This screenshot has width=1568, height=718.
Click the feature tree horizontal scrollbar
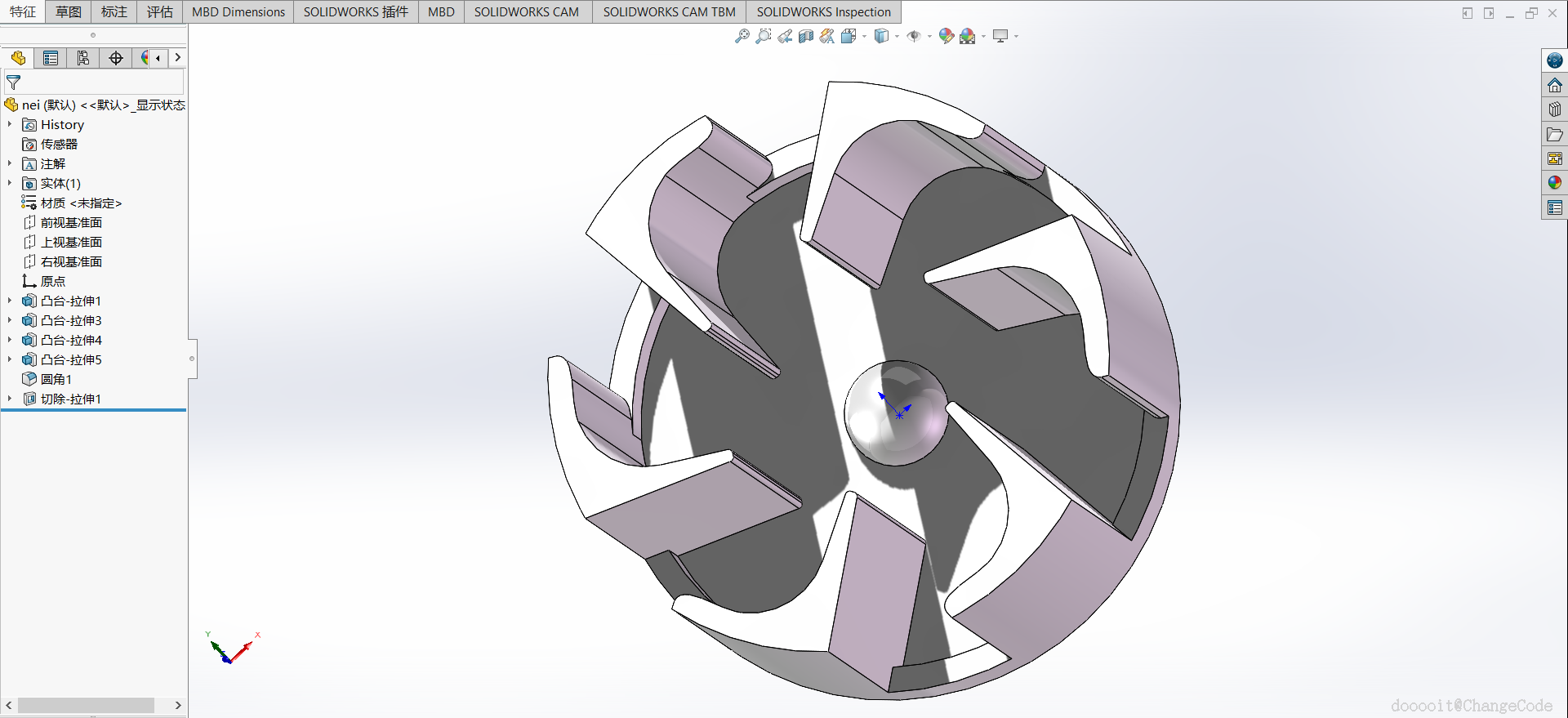(86, 705)
